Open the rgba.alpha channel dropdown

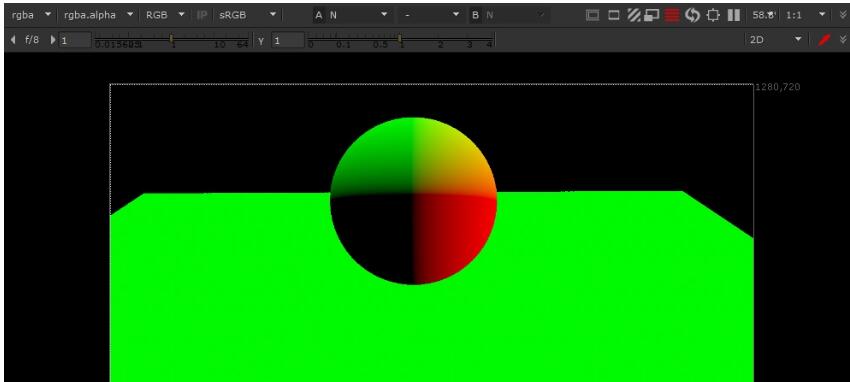98,15
